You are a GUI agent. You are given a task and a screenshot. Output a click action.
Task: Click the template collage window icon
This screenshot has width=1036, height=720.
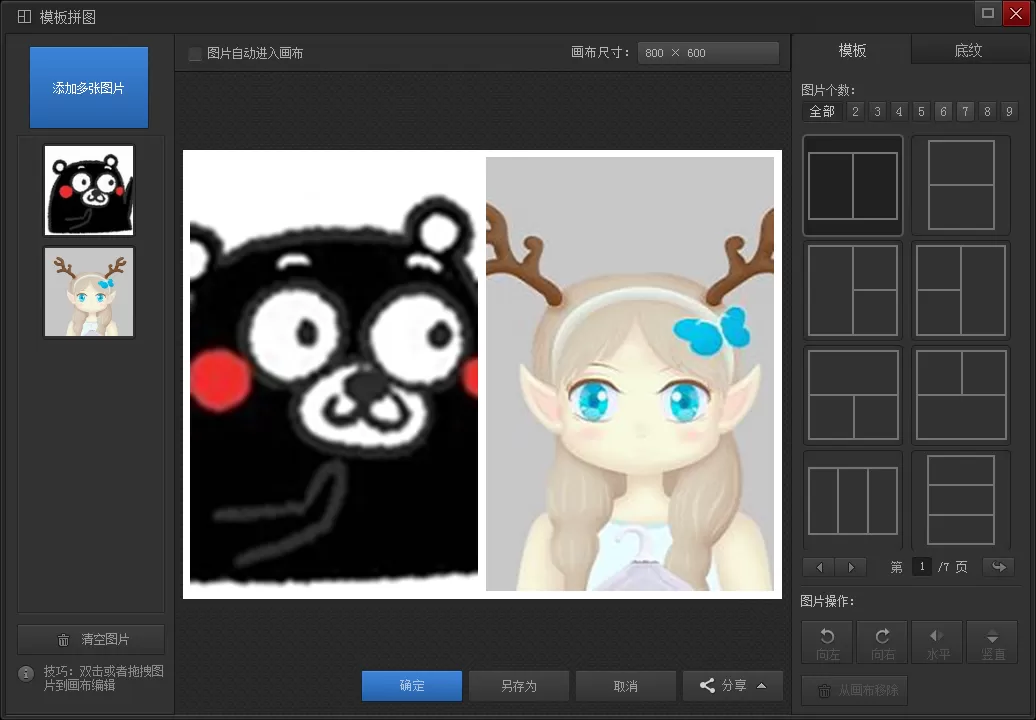pyautogui.click(x=24, y=17)
